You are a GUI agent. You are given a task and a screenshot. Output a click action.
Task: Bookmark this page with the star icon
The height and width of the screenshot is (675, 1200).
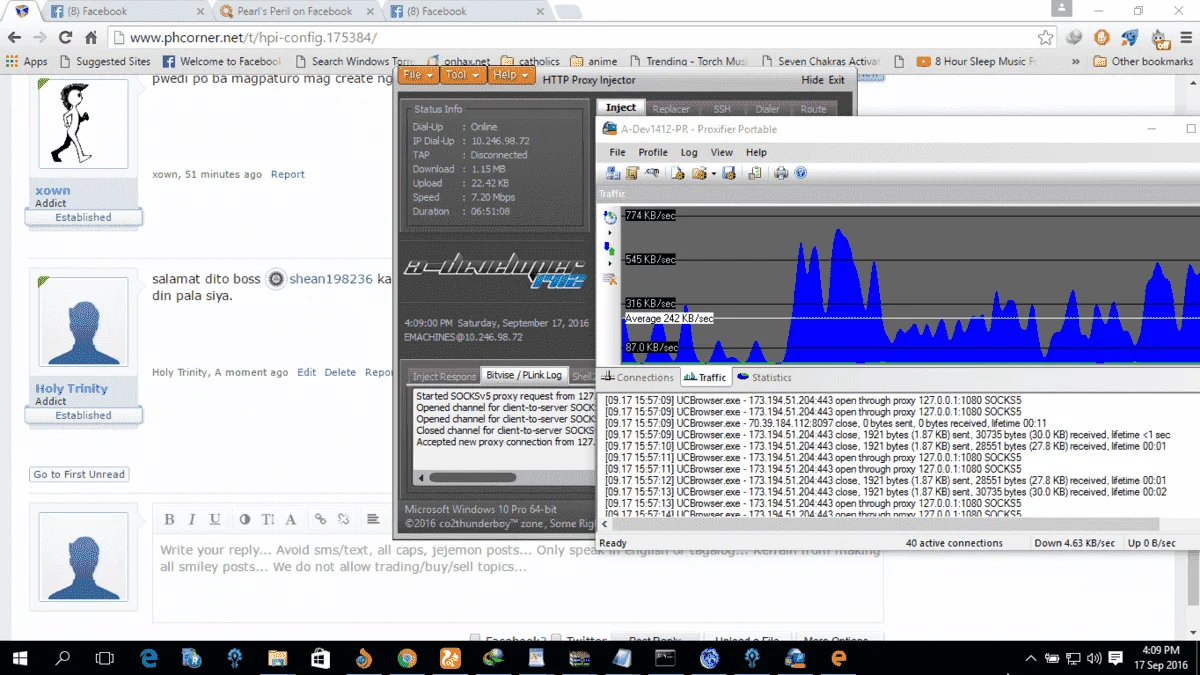click(x=1045, y=38)
